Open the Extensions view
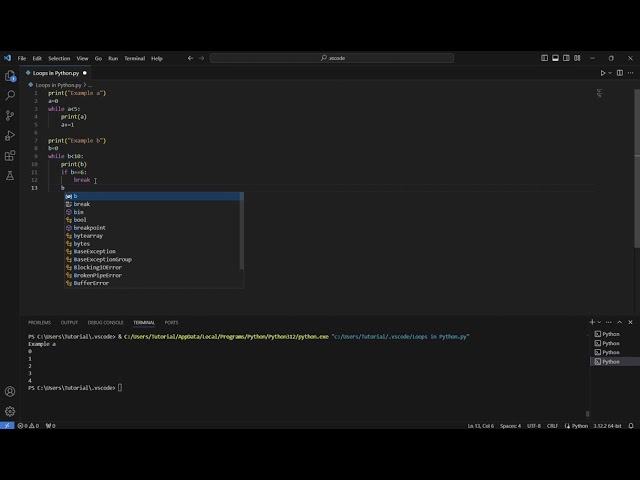This screenshot has width=640, height=480. pos(10,156)
